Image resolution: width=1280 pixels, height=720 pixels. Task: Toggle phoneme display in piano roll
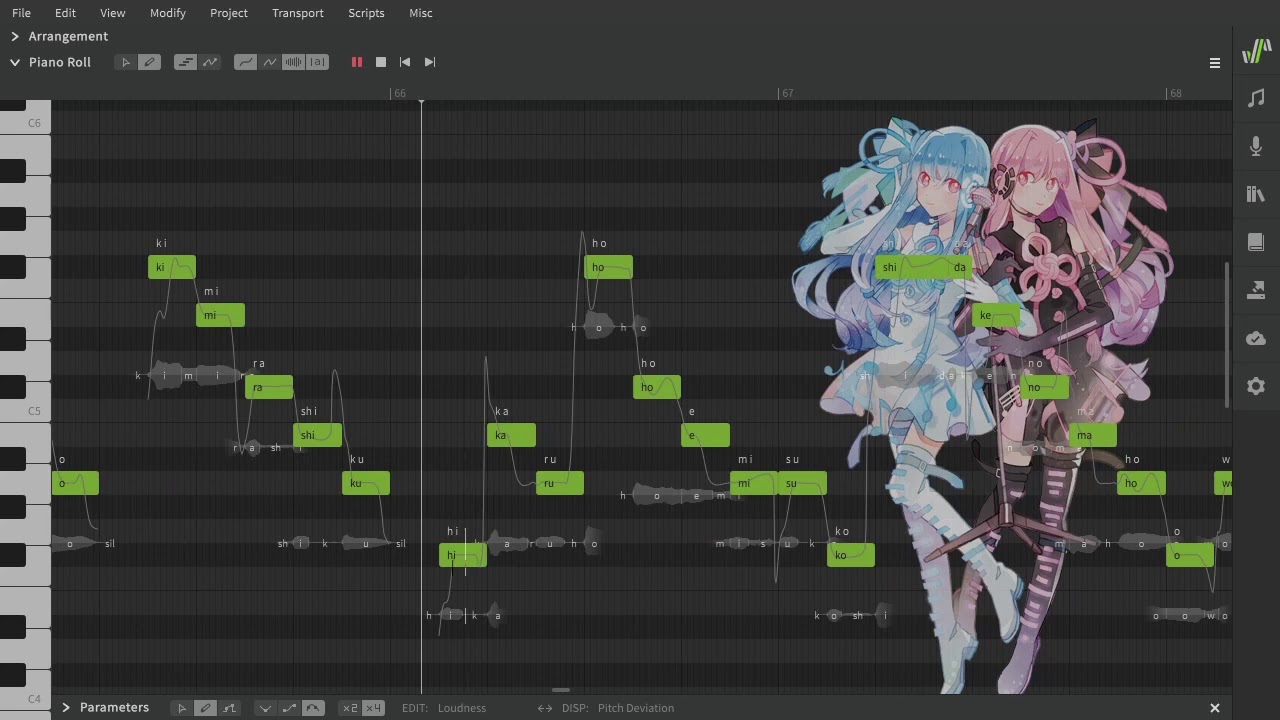pos(317,62)
